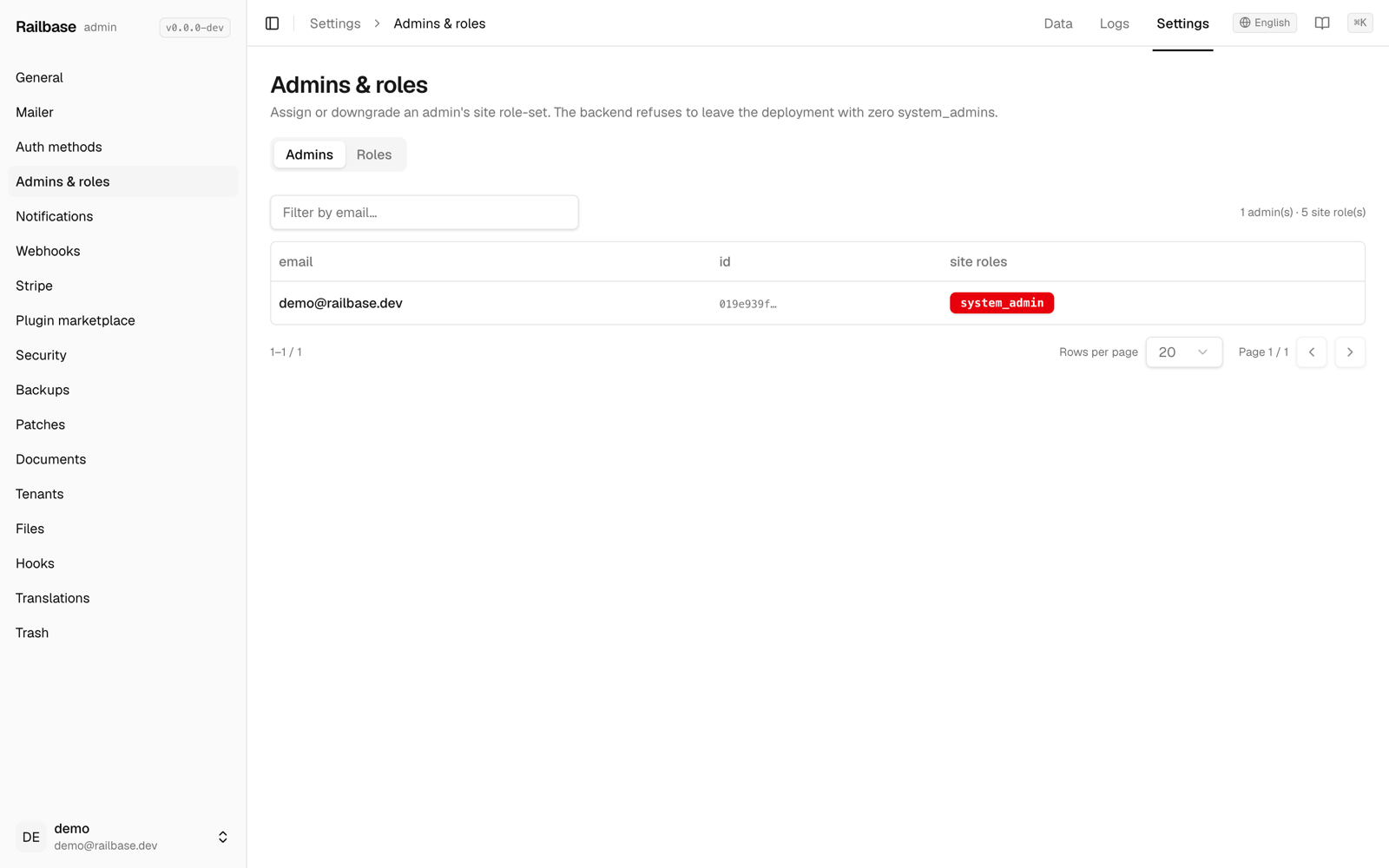1389x868 pixels.
Task: Open Hooks settings
Action: pos(122,563)
